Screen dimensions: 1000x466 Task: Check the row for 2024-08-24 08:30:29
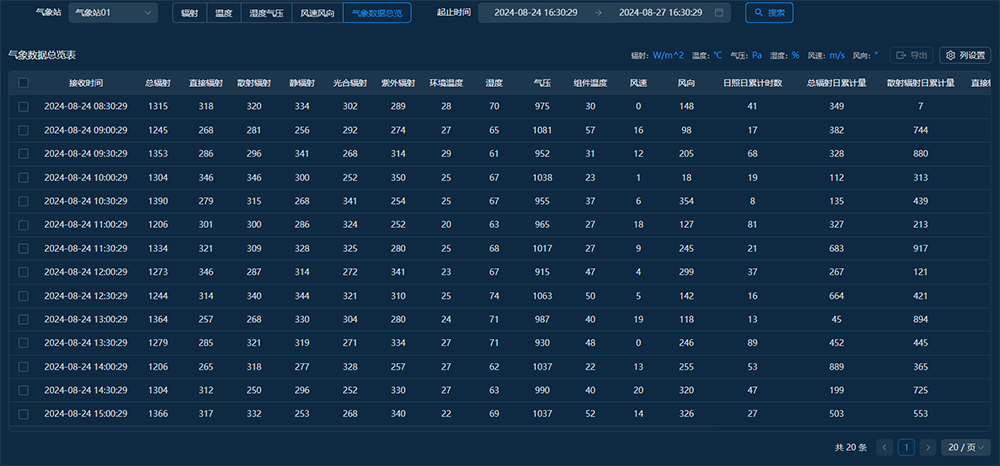(24, 106)
